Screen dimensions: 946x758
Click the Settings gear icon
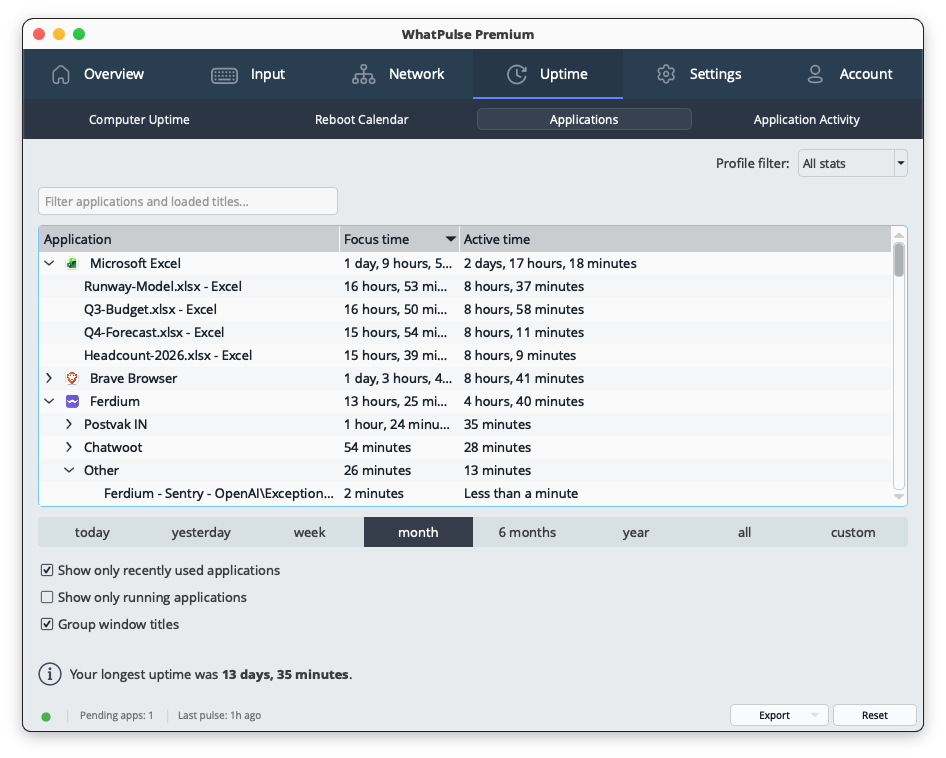(666, 74)
